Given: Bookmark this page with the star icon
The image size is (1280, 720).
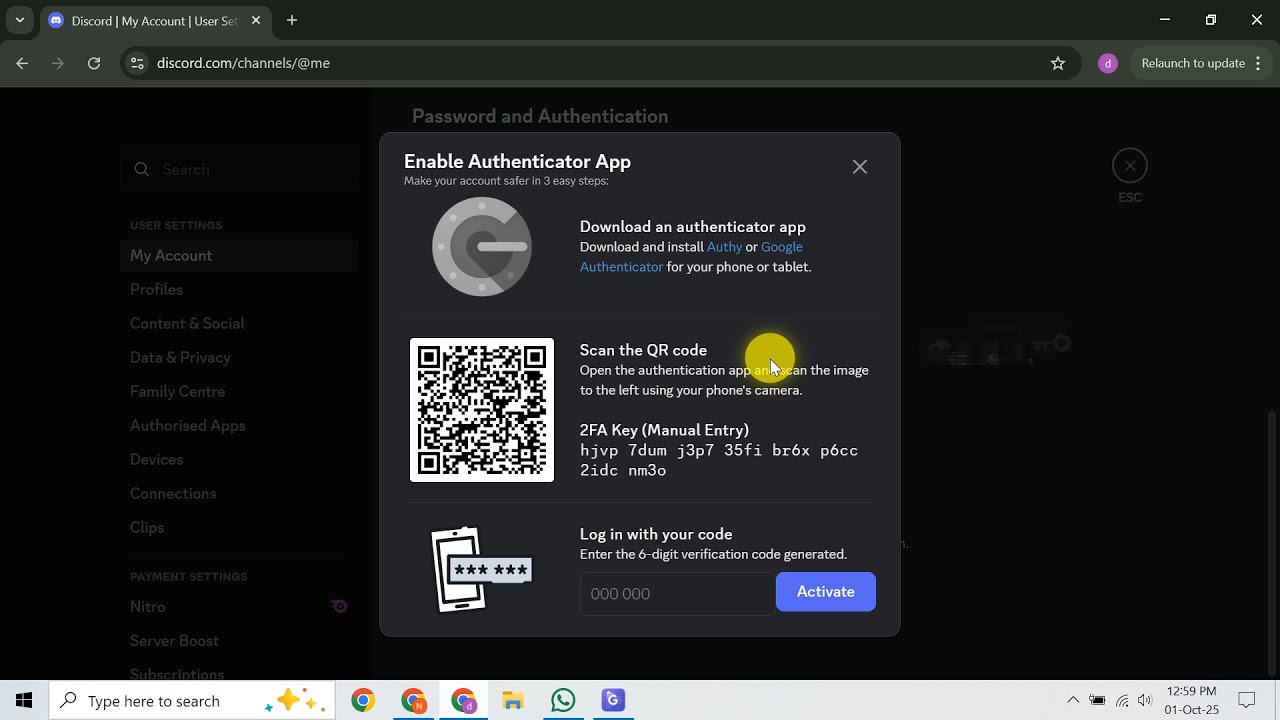Looking at the screenshot, I should (1058, 63).
